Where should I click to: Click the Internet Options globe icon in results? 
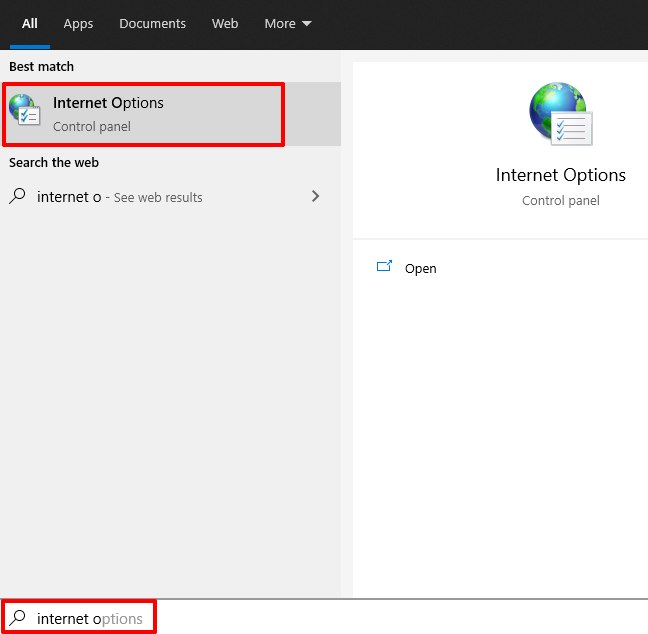tap(25, 110)
